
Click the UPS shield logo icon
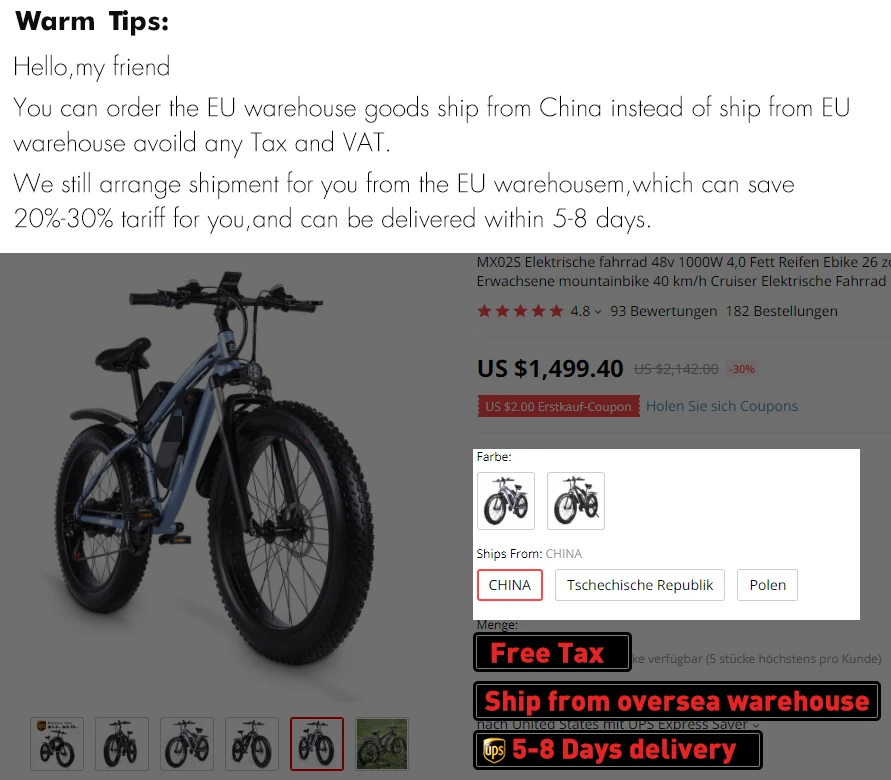494,750
